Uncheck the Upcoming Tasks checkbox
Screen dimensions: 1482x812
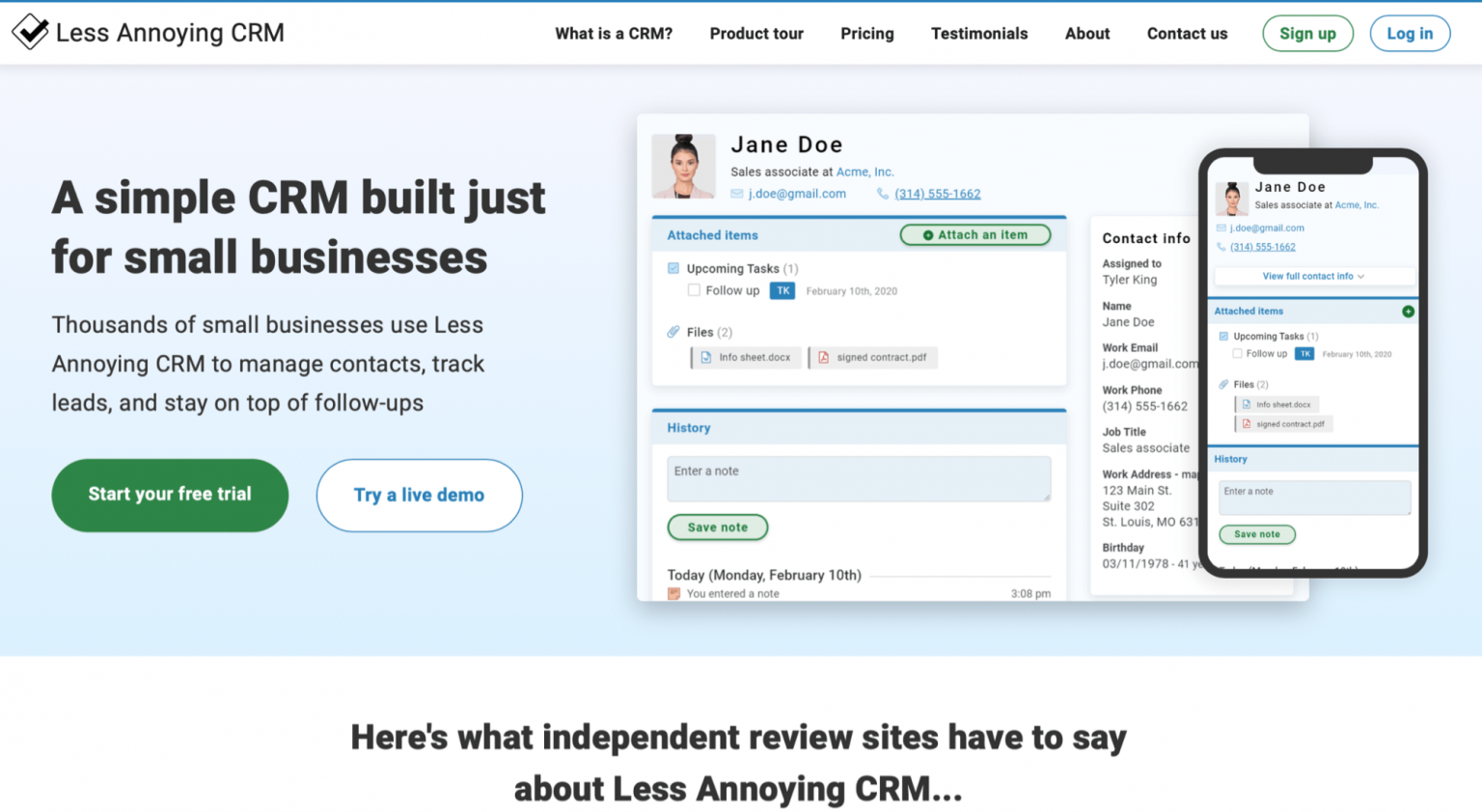pos(672,268)
